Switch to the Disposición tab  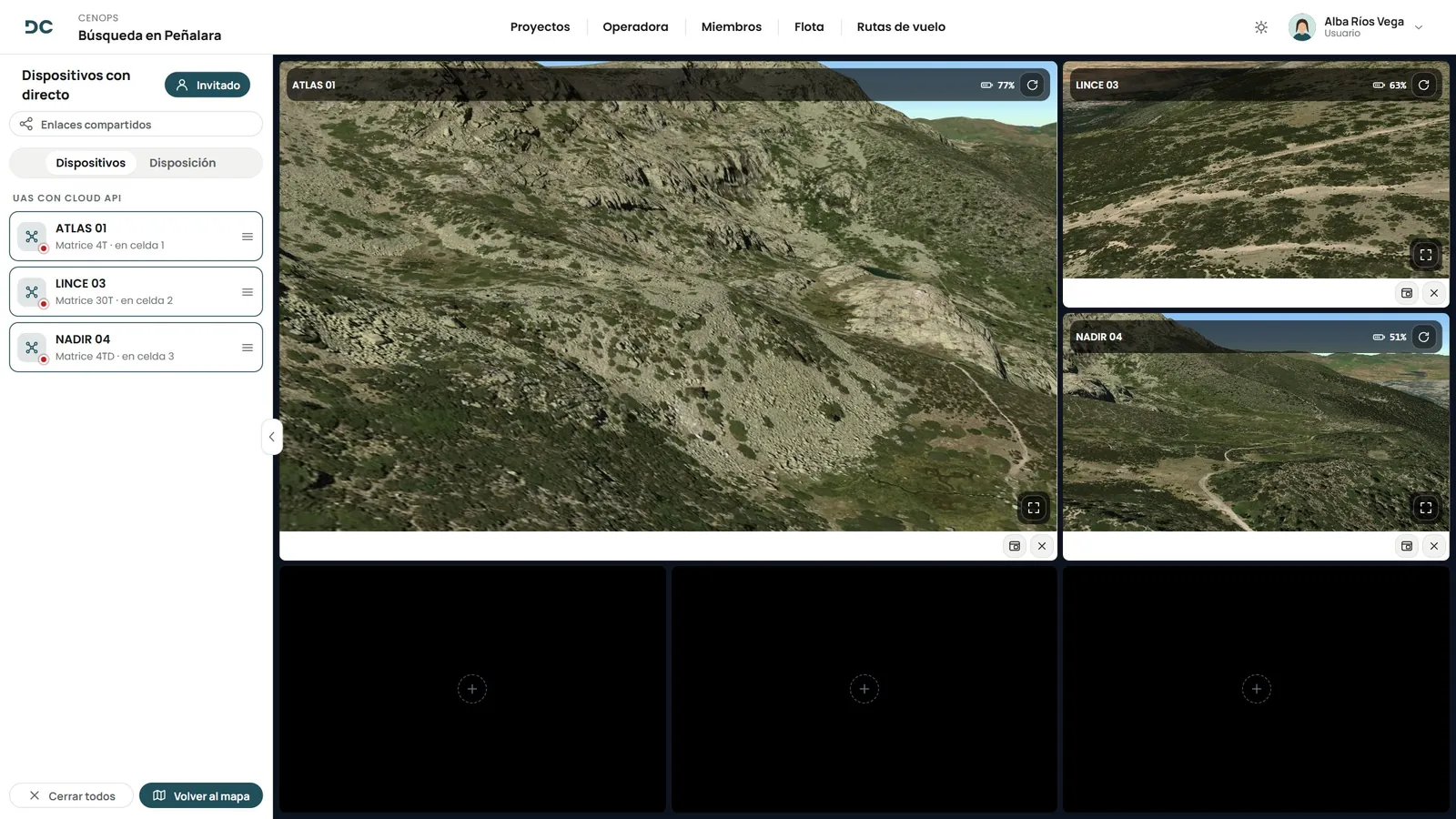coord(182,163)
